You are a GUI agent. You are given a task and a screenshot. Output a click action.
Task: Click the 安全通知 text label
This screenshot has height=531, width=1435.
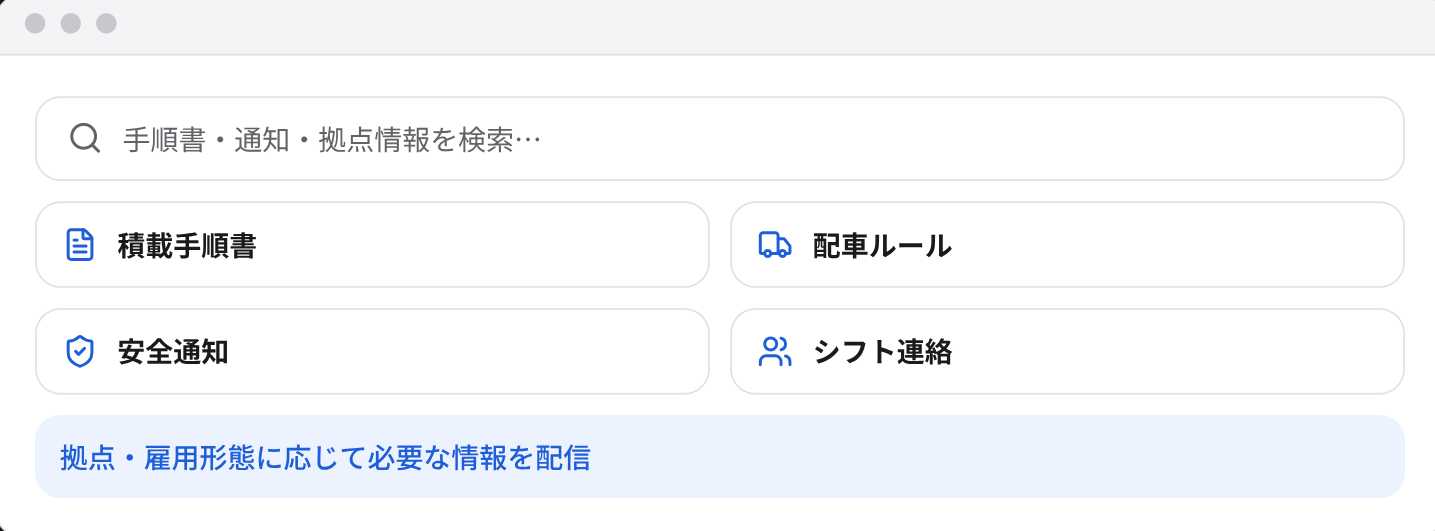(173, 351)
